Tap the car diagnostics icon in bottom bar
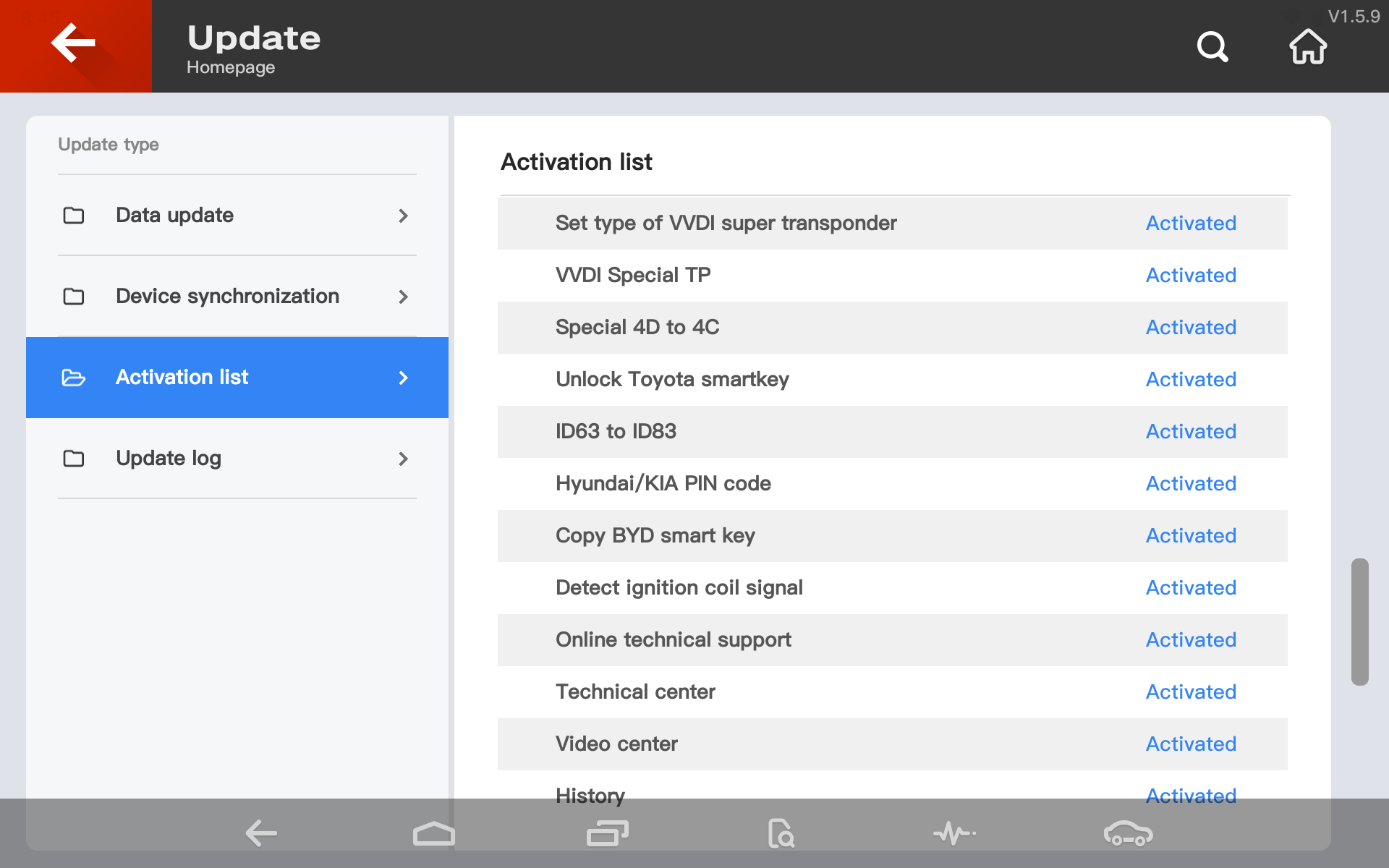 pyautogui.click(x=1128, y=833)
